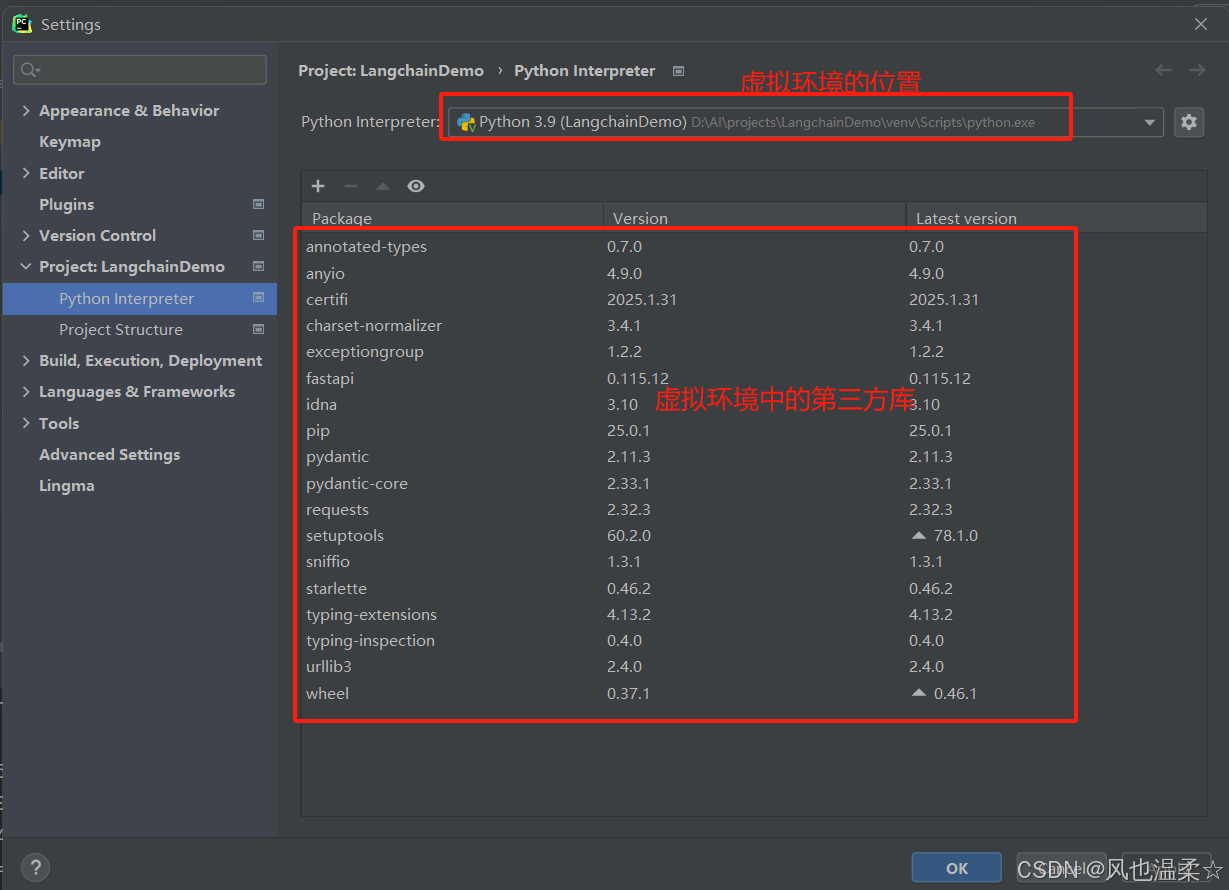Click the upgrade package up-arrow icon
1229x890 pixels.
382,186
